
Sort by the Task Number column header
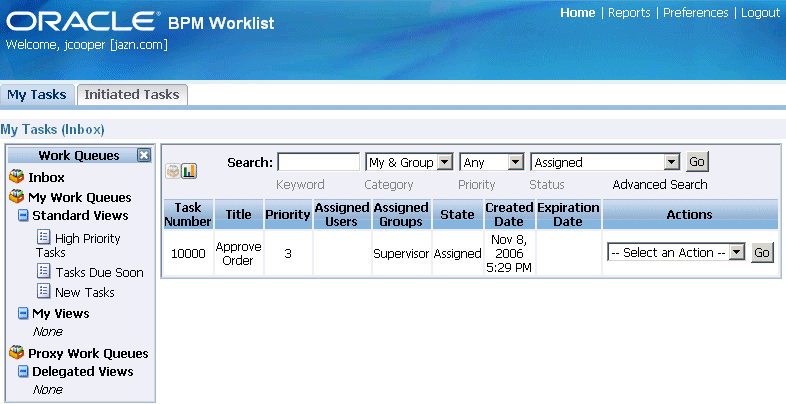[188, 215]
